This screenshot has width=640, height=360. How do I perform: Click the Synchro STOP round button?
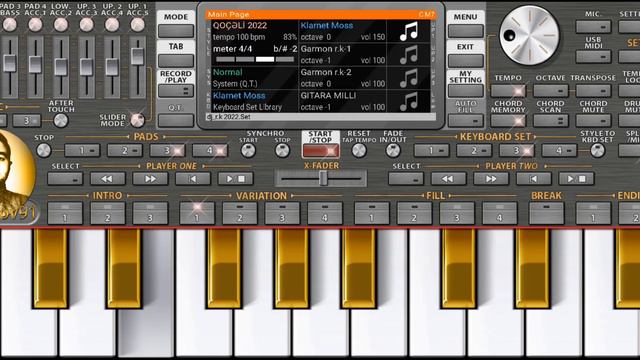click(282, 151)
